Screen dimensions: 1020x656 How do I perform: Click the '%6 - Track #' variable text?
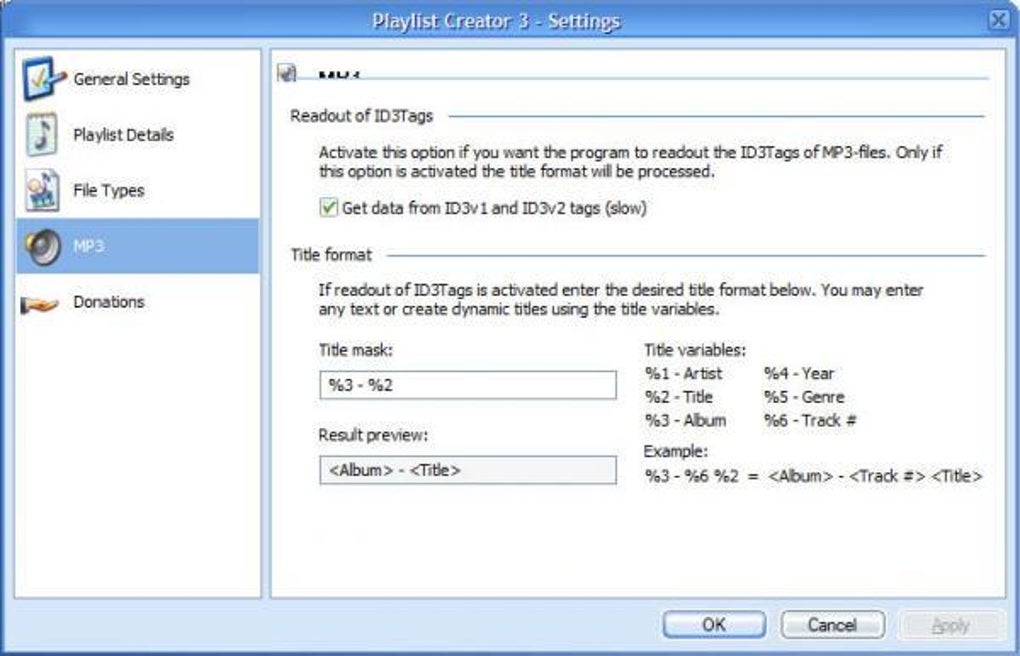tap(810, 420)
